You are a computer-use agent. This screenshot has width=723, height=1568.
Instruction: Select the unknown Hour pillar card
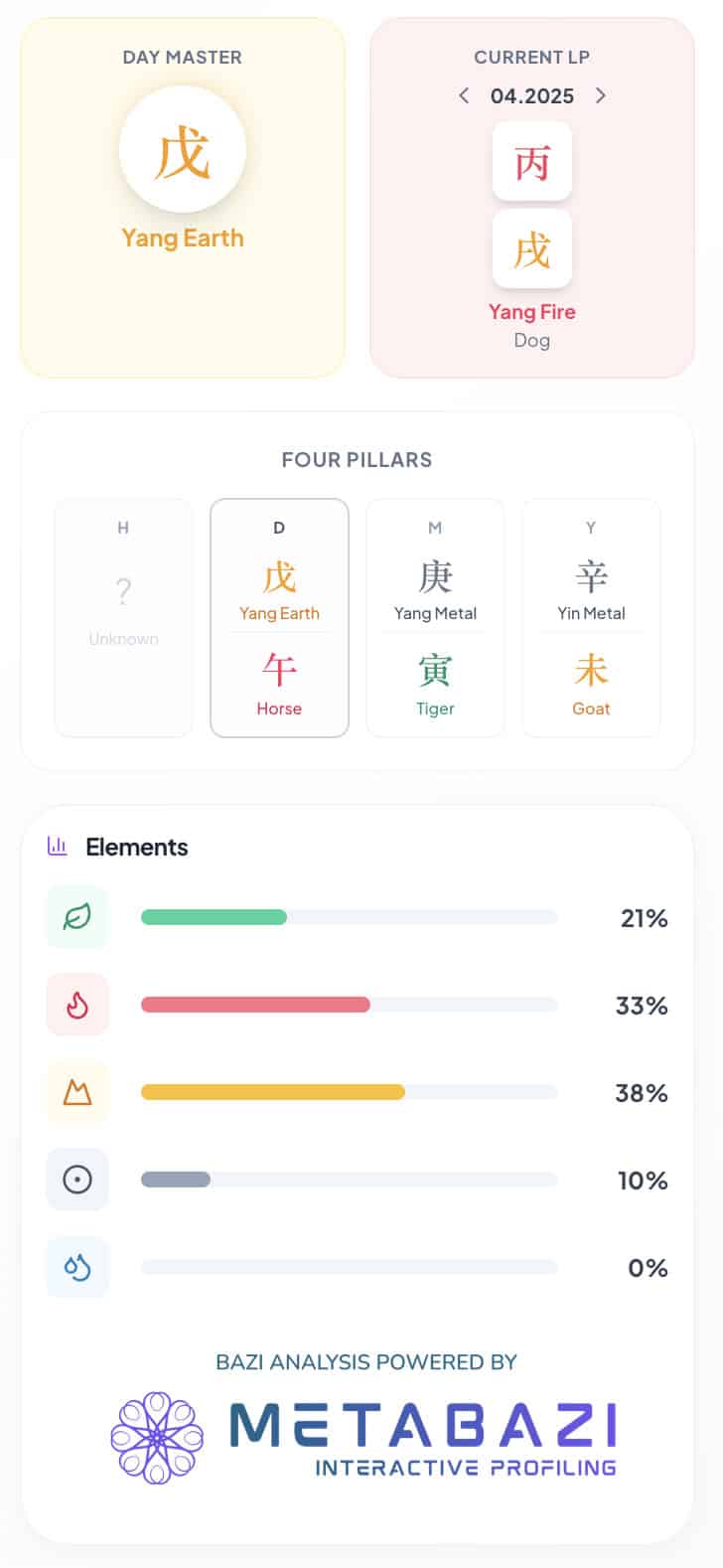(123, 618)
